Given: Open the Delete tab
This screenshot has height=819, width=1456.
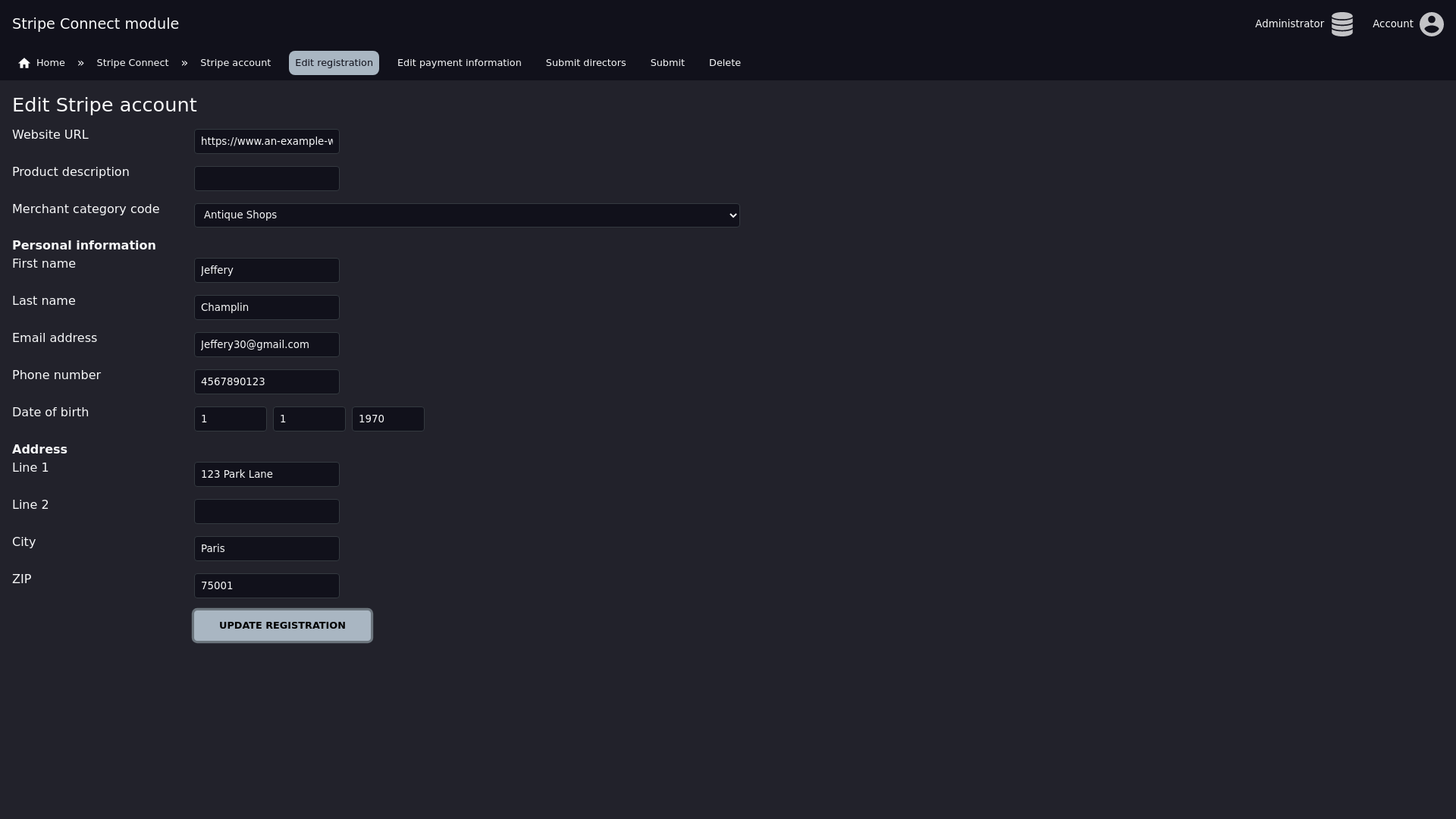Looking at the screenshot, I should tap(724, 63).
